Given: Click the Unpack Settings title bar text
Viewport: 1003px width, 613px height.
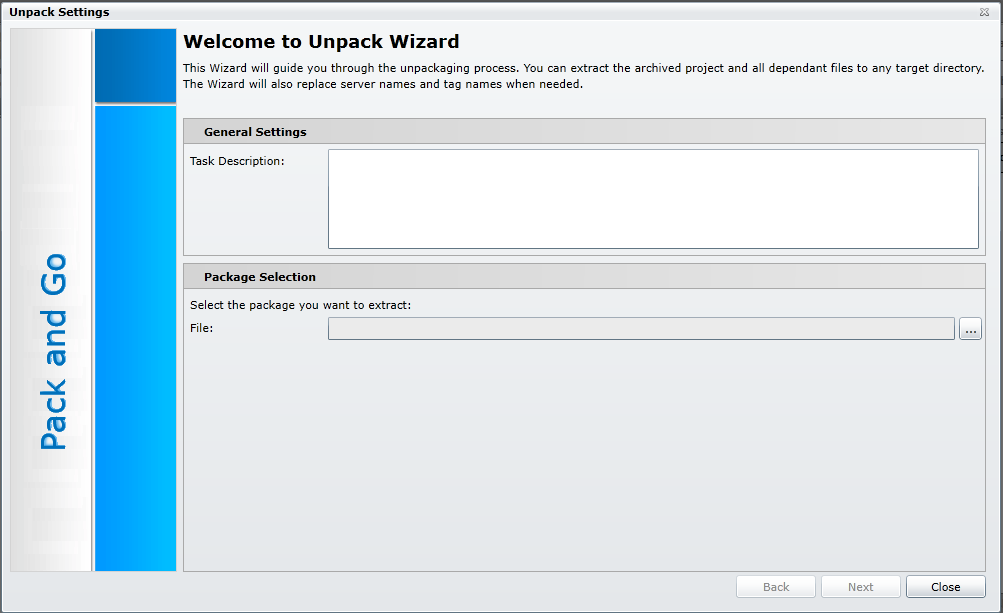Looking at the screenshot, I should (59, 12).
